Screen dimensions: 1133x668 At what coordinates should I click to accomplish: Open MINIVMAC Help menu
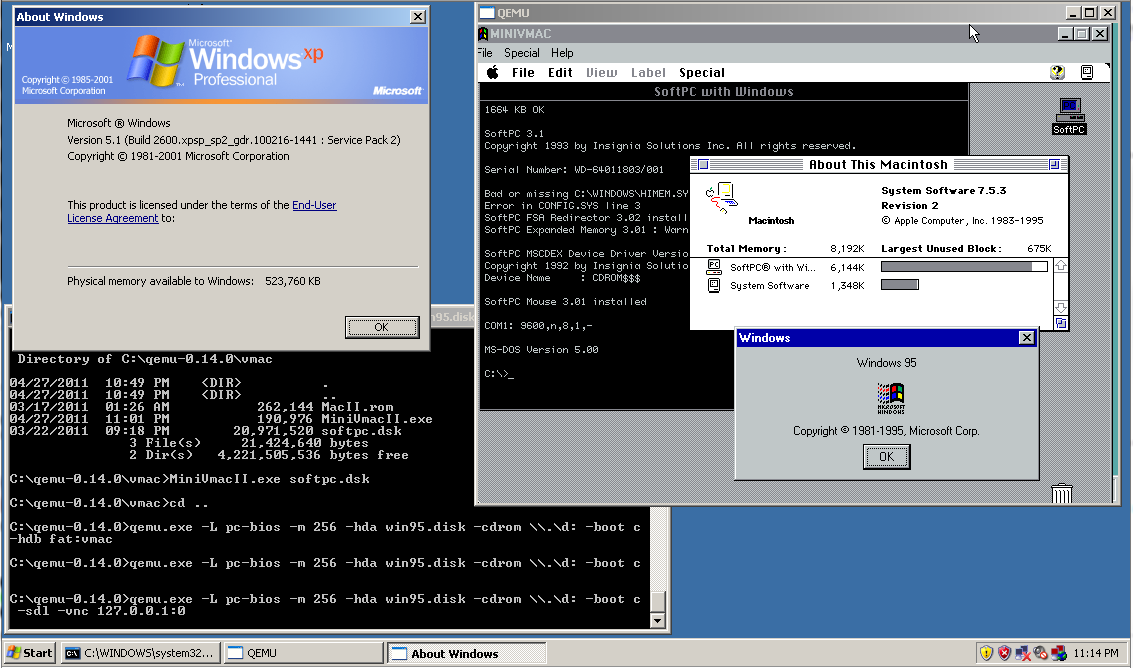(562, 53)
